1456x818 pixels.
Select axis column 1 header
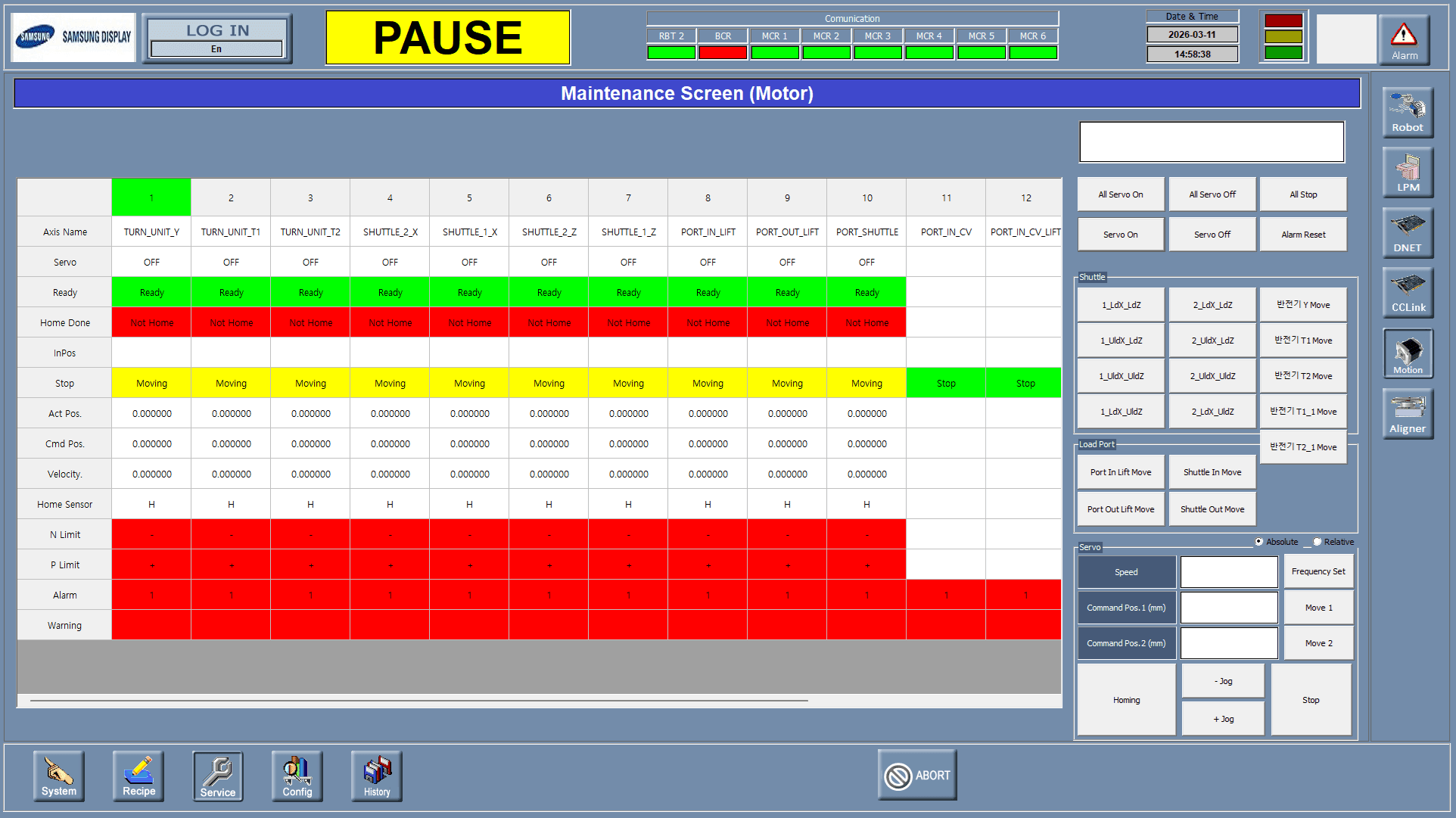[151, 198]
